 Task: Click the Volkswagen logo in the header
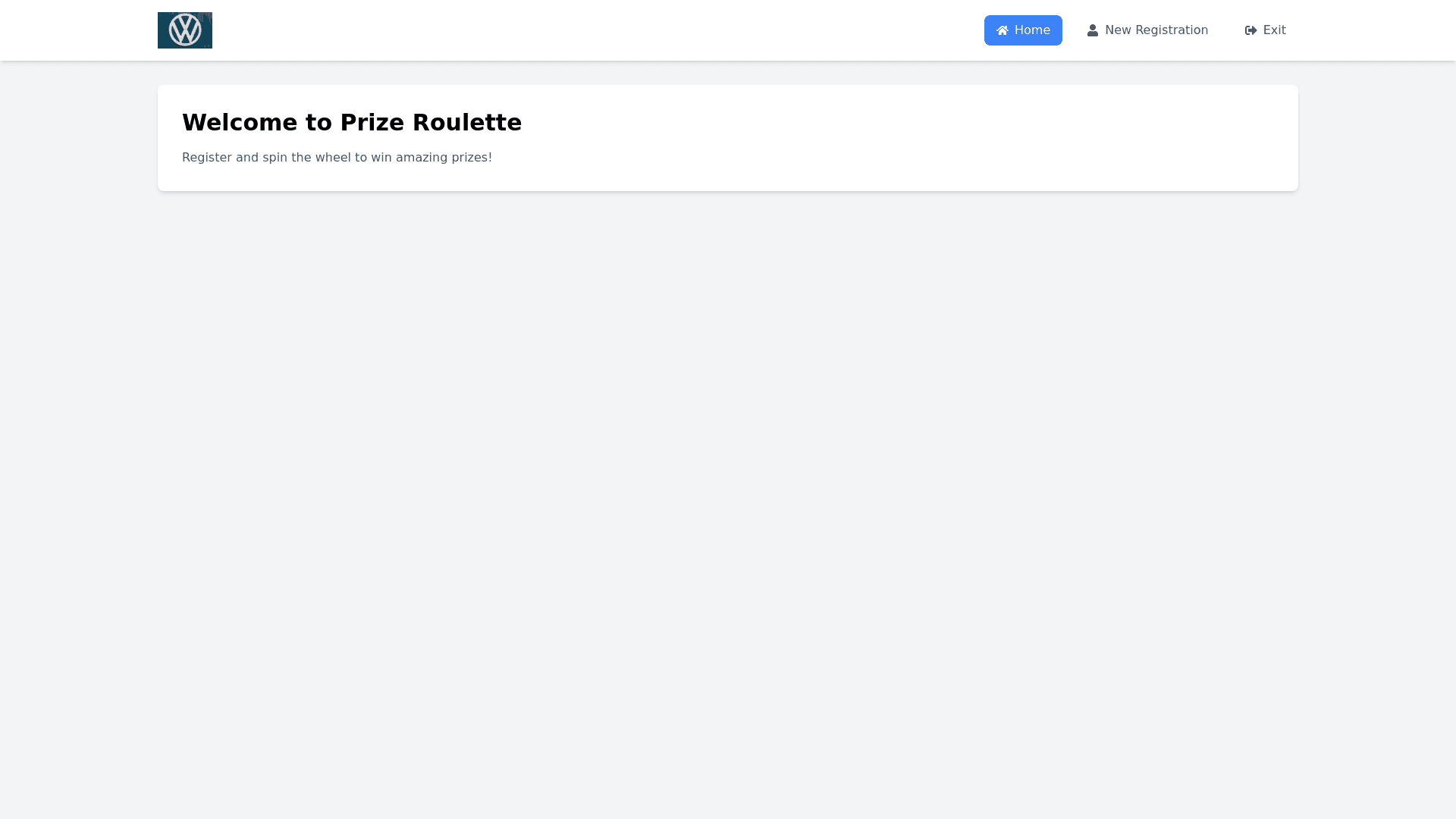[184, 30]
